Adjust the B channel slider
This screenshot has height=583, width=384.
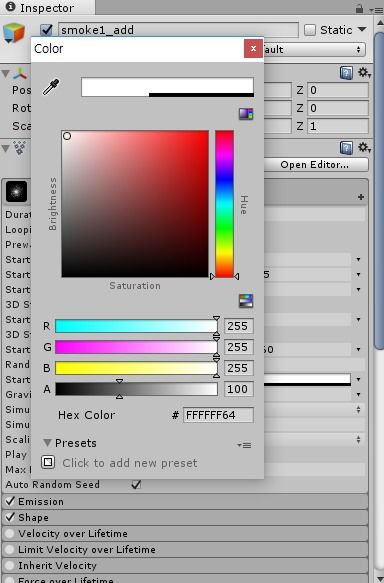click(136, 368)
